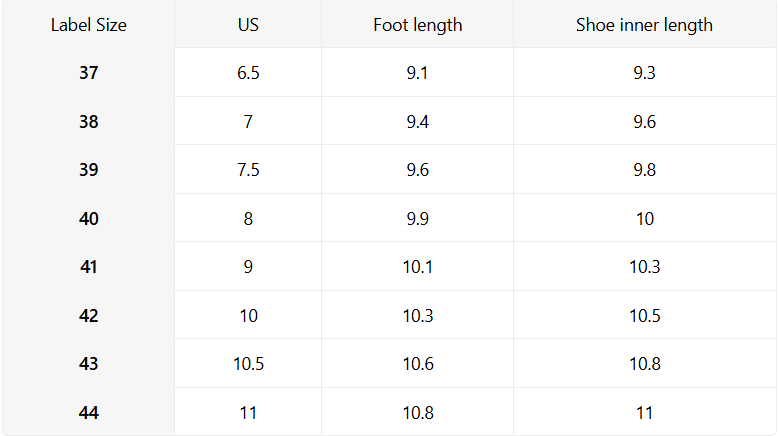Select US size 7.5 cell

[248, 170]
